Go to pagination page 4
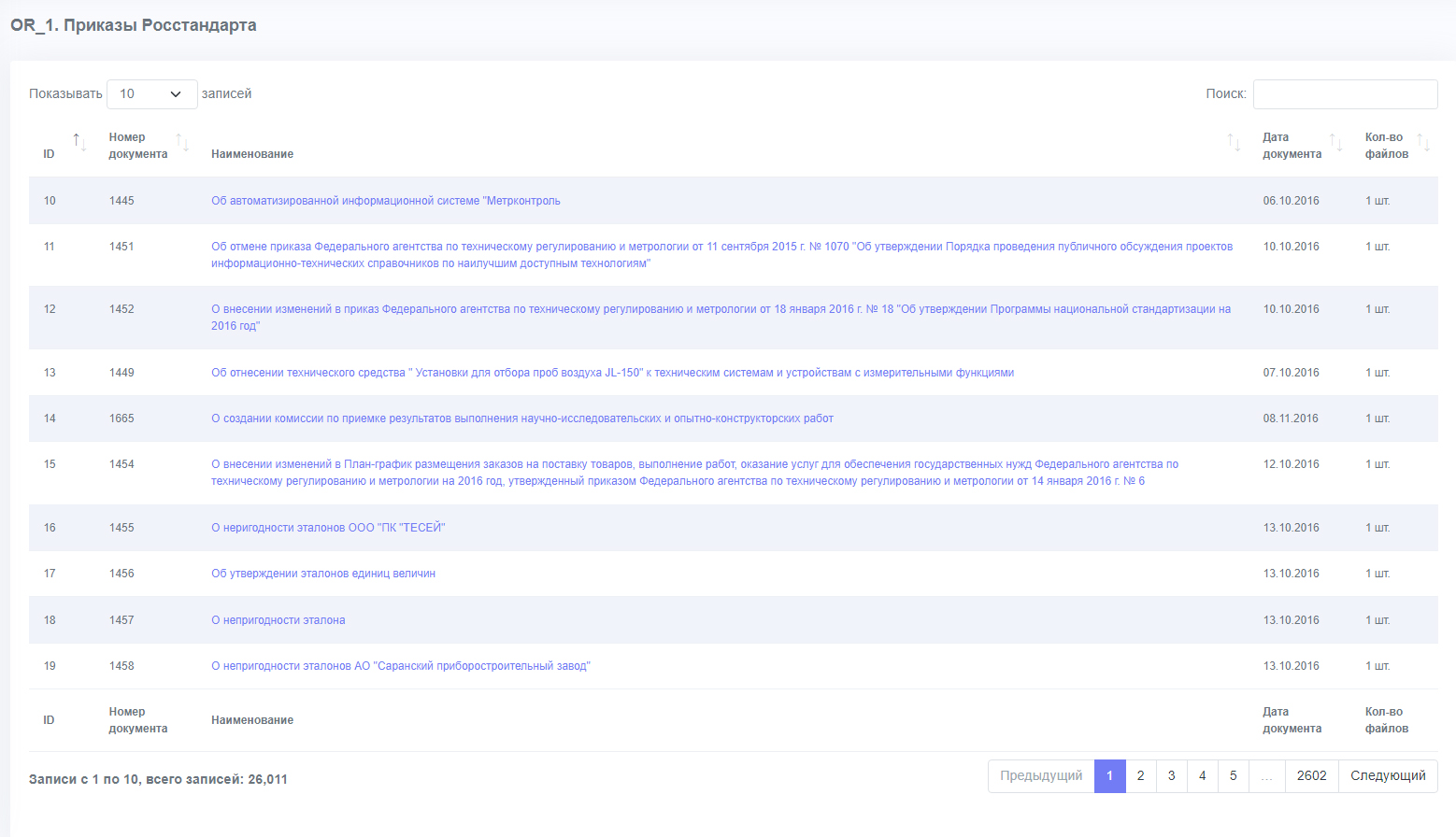Viewport: 1456px width, 837px height. tap(1202, 776)
